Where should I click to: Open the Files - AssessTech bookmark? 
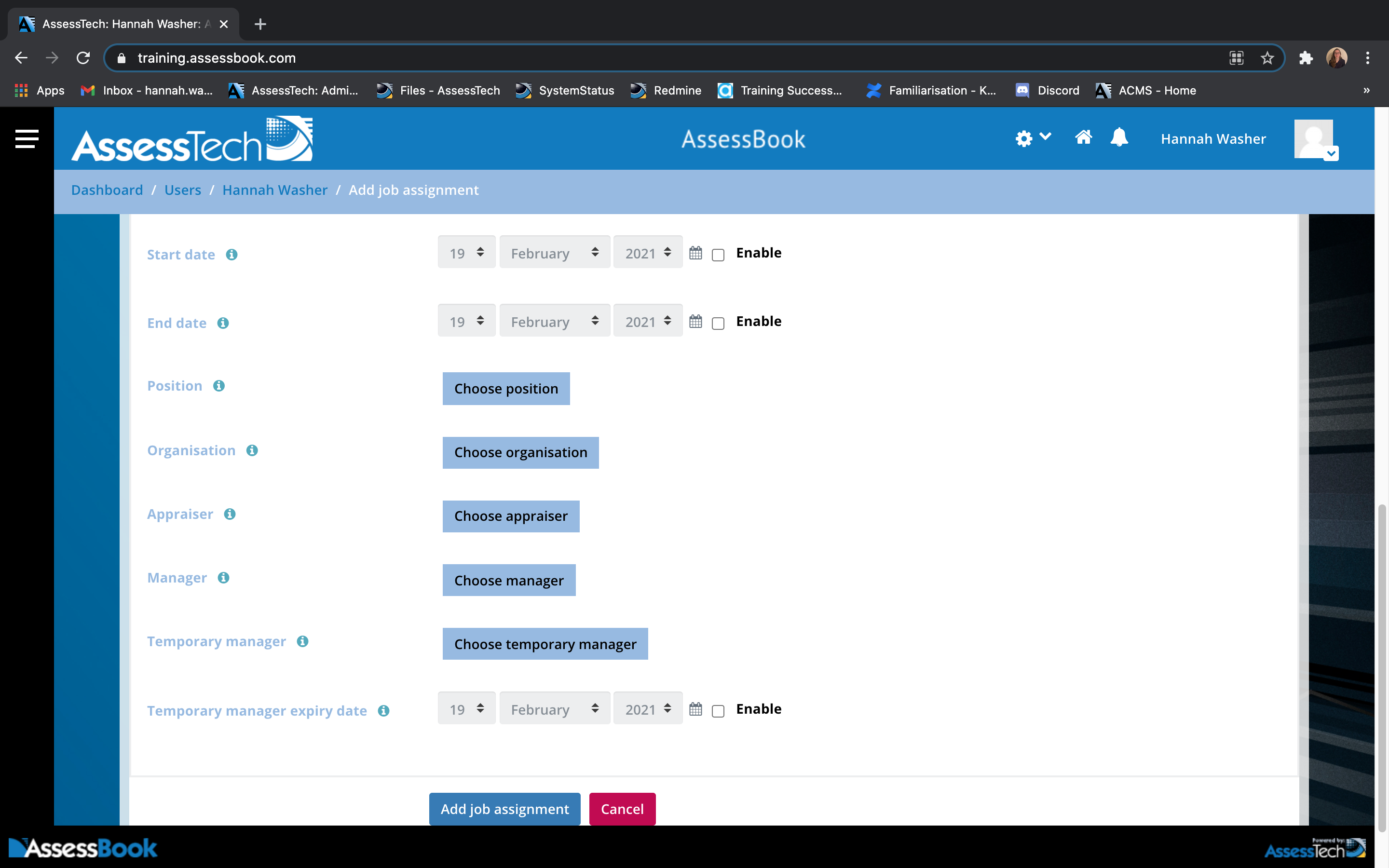[x=438, y=90]
